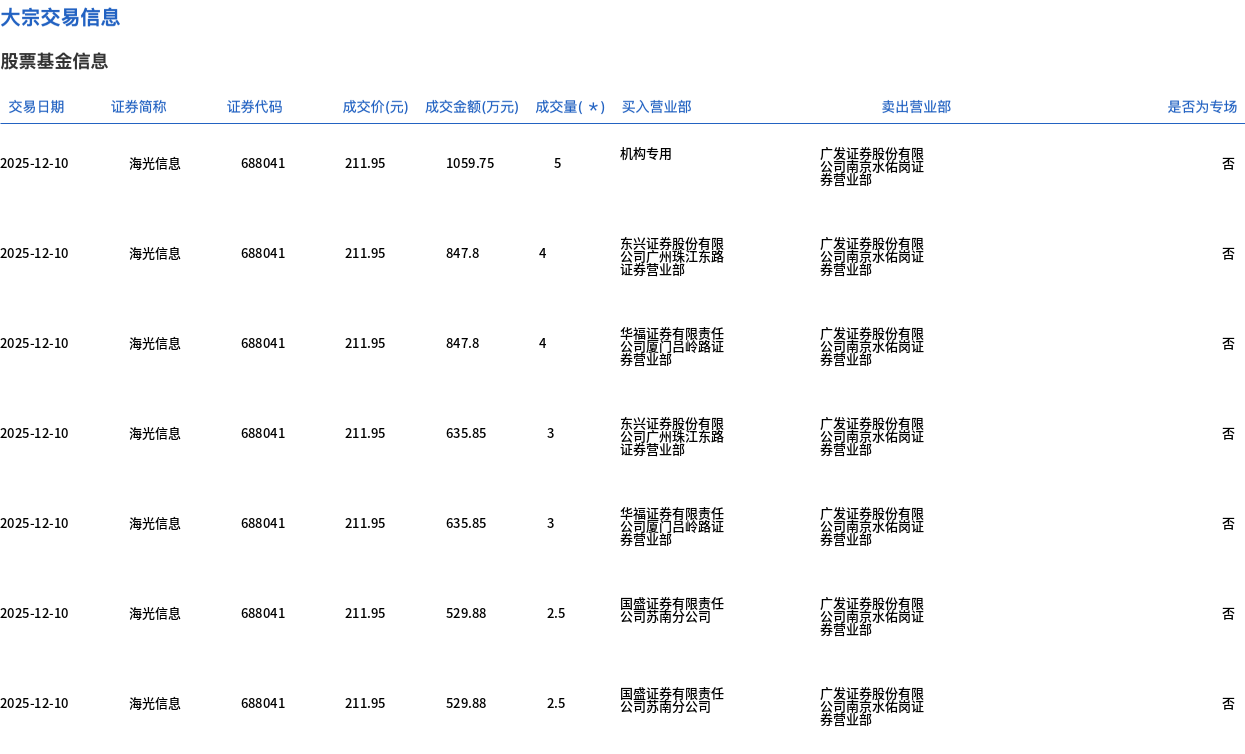Select the 机构专用 buyer cell

click(646, 154)
